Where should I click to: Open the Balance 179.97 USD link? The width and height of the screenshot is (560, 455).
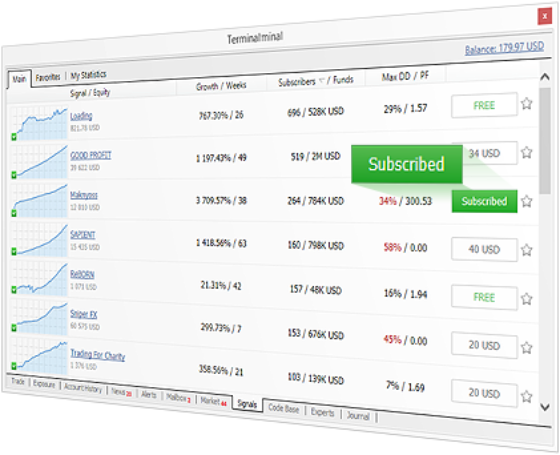tap(504, 48)
